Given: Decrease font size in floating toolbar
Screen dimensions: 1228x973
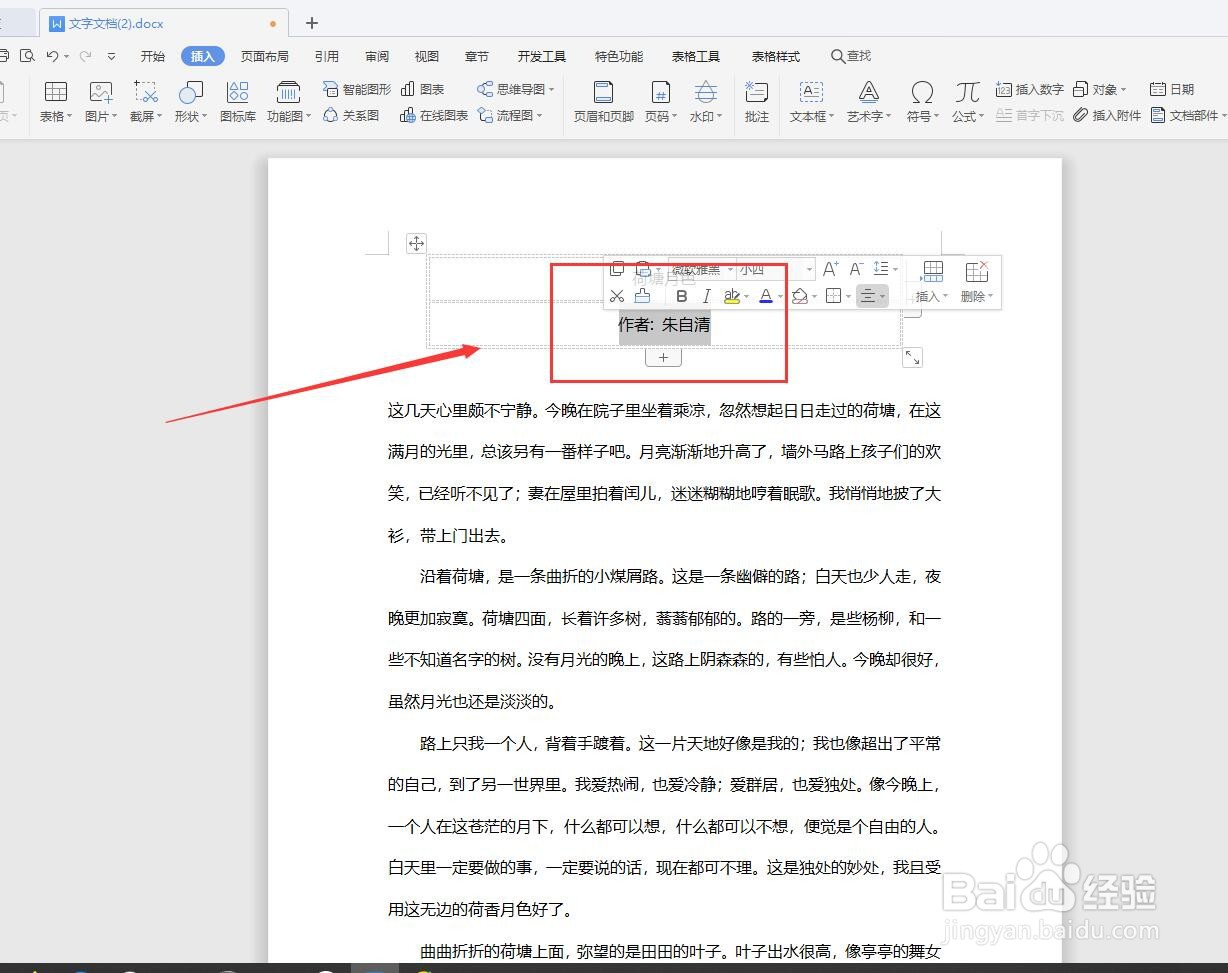Looking at the screenshot, I should click(856, 269).
